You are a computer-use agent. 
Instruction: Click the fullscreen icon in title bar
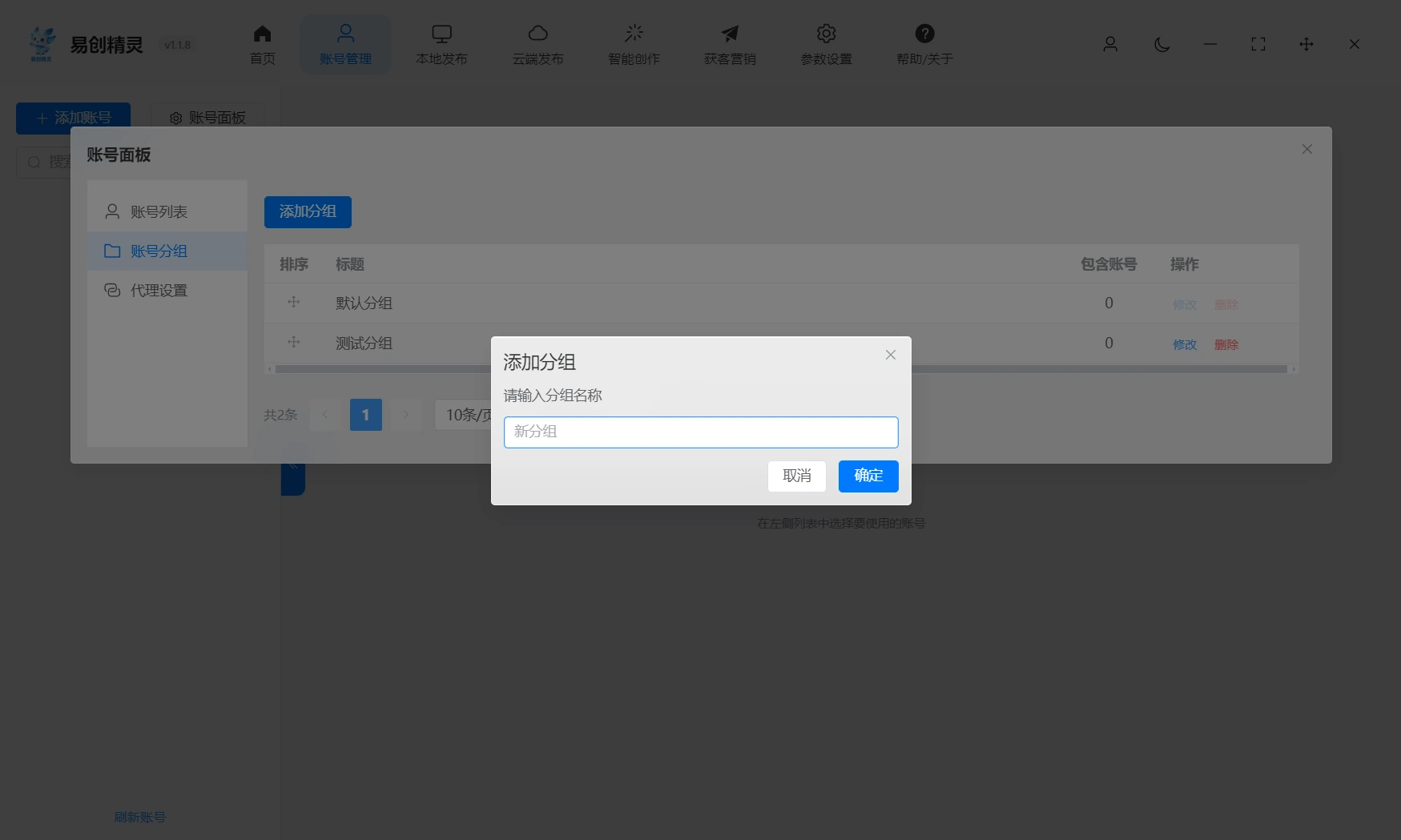tap(1258, 44)
